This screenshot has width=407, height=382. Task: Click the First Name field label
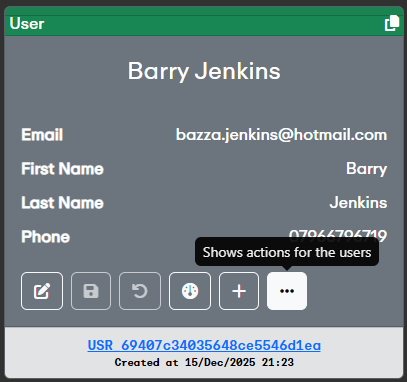[x=62, y=169]
